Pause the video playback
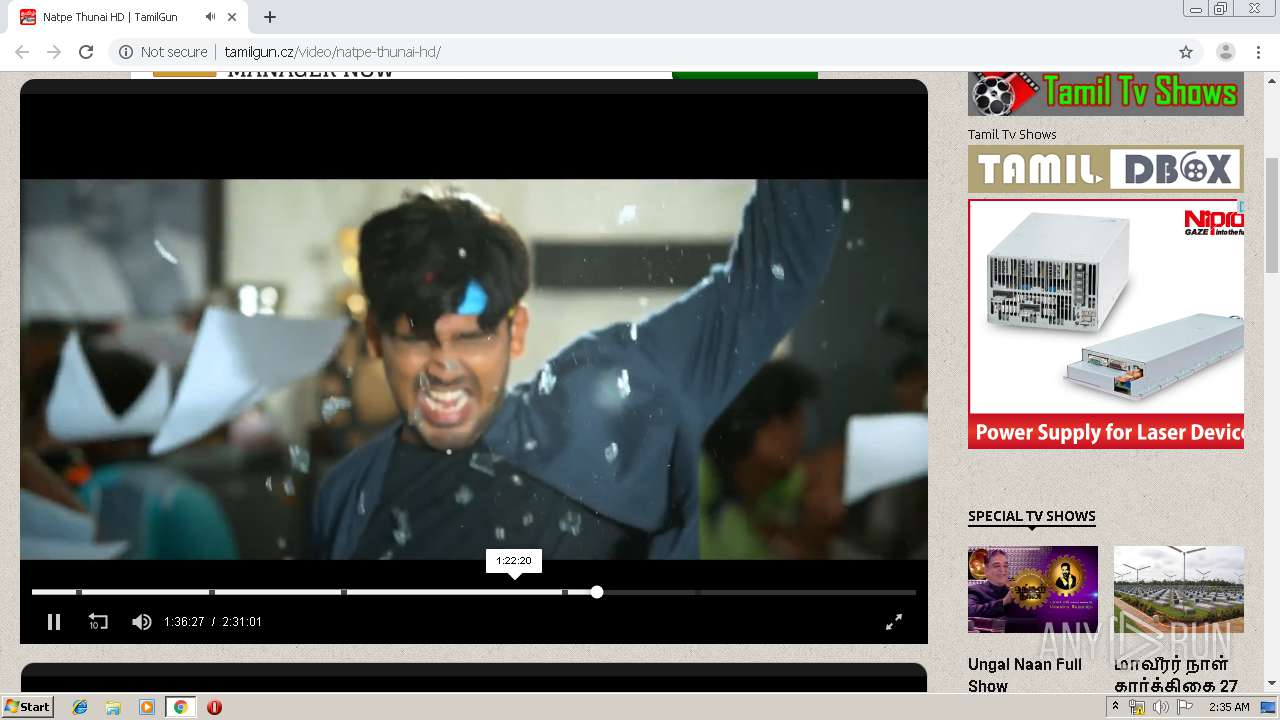The width and height of the screenshot is (1280, 720). point(54,622)
